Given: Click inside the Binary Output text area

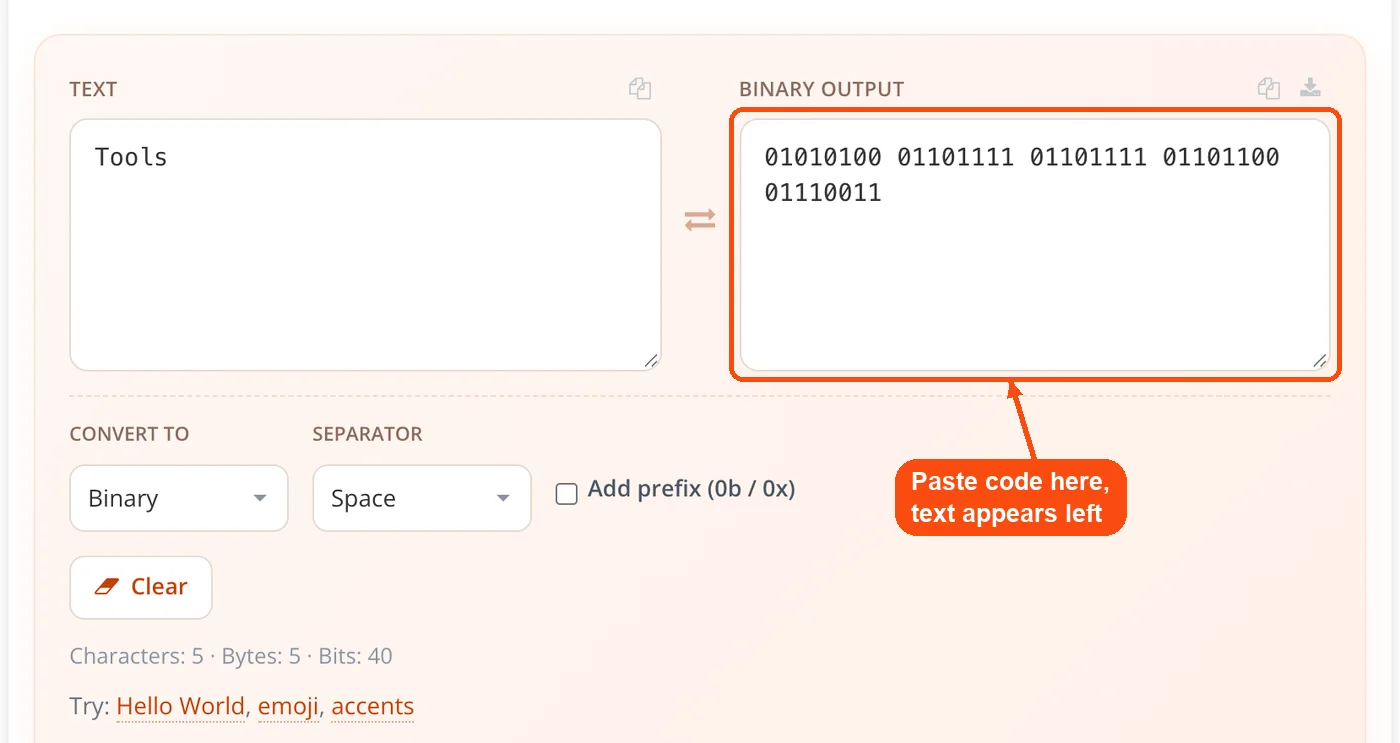Looking at the screenshot, I should 1035,245.
